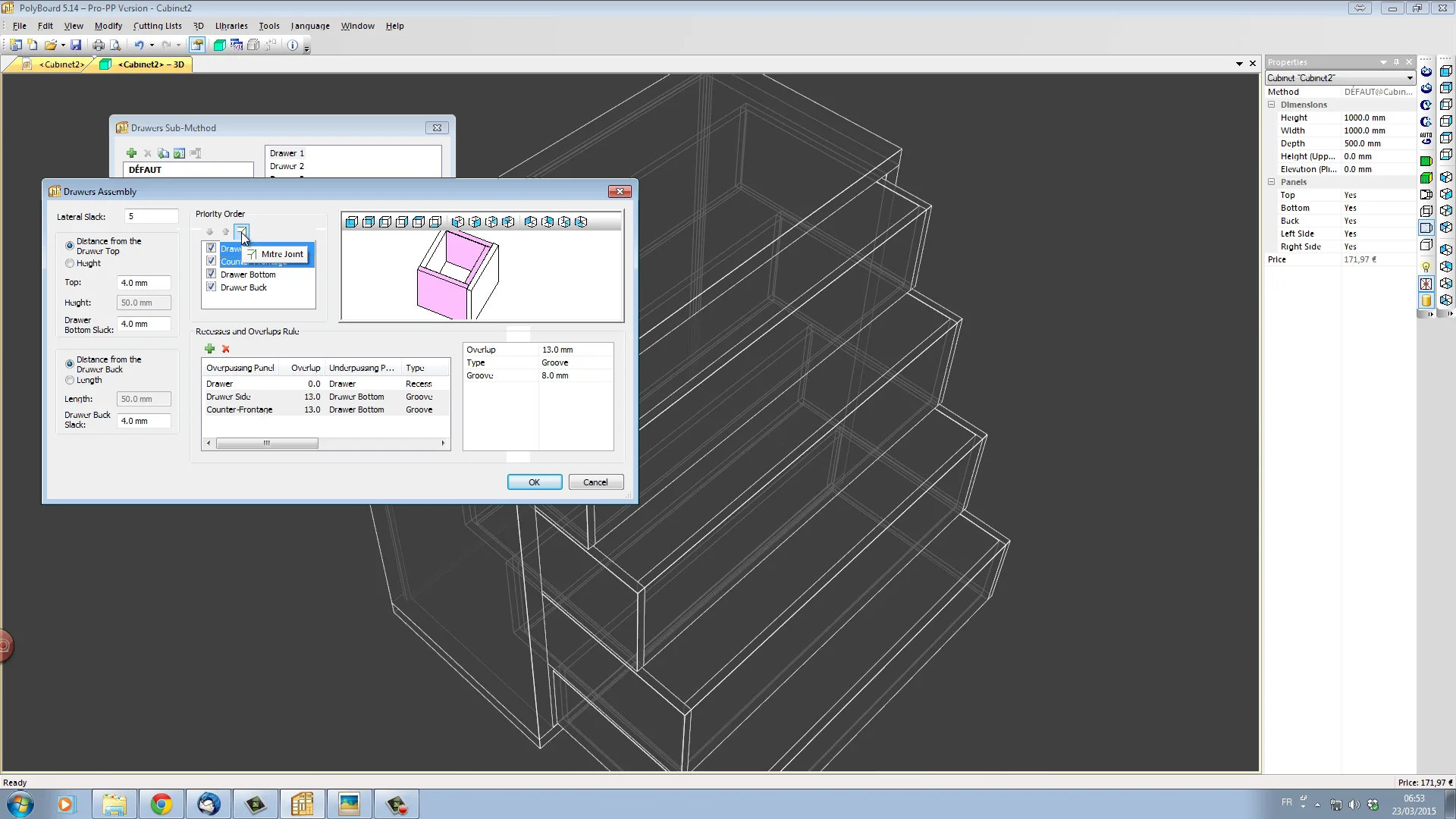The width and height of the screenshot is (1456, 819).
Task: Select the Length radio button
Action: pyautogui.click(x=69, y=381)
